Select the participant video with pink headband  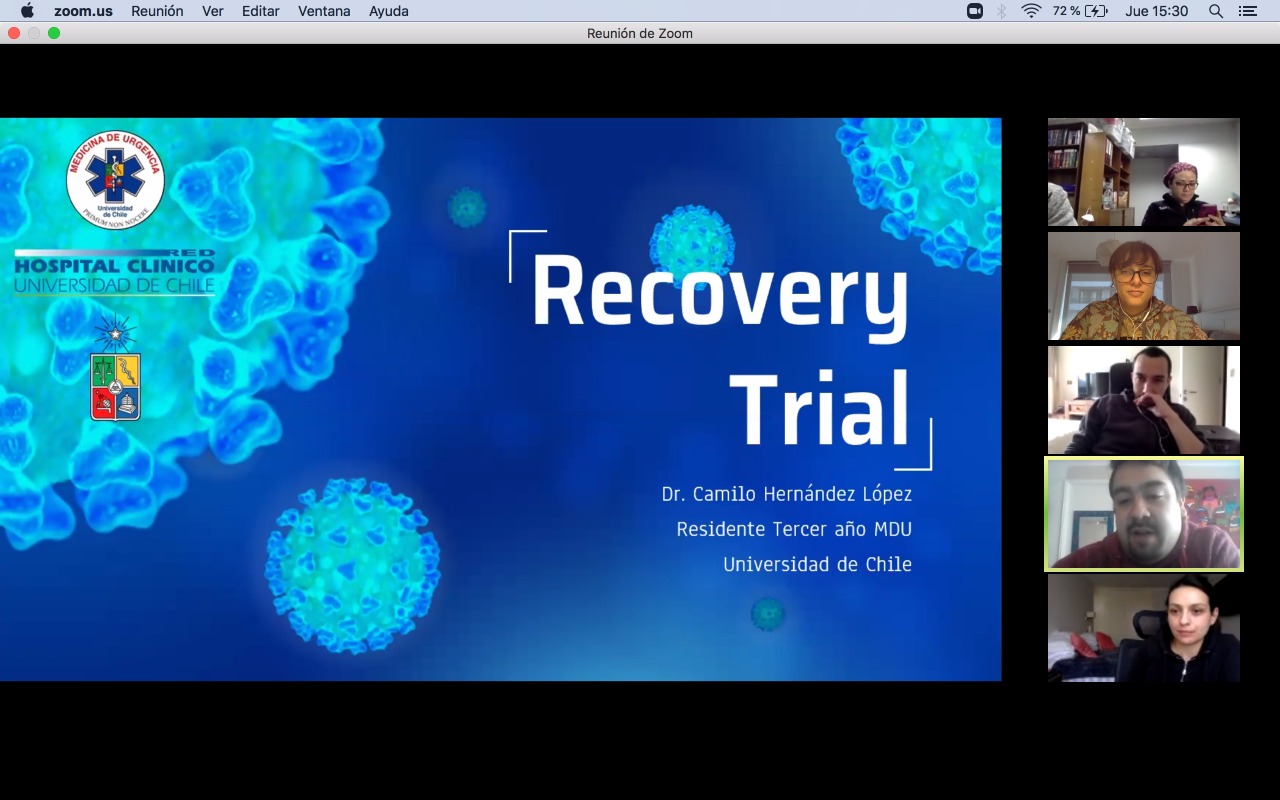(x=1143, y=172)
